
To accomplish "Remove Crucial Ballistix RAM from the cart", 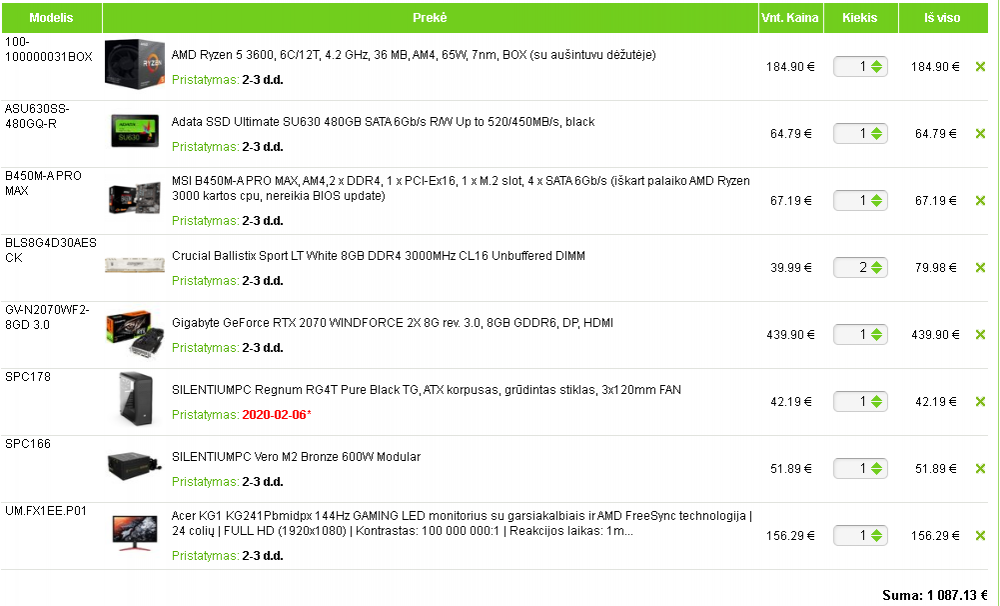I will [980, 268].
